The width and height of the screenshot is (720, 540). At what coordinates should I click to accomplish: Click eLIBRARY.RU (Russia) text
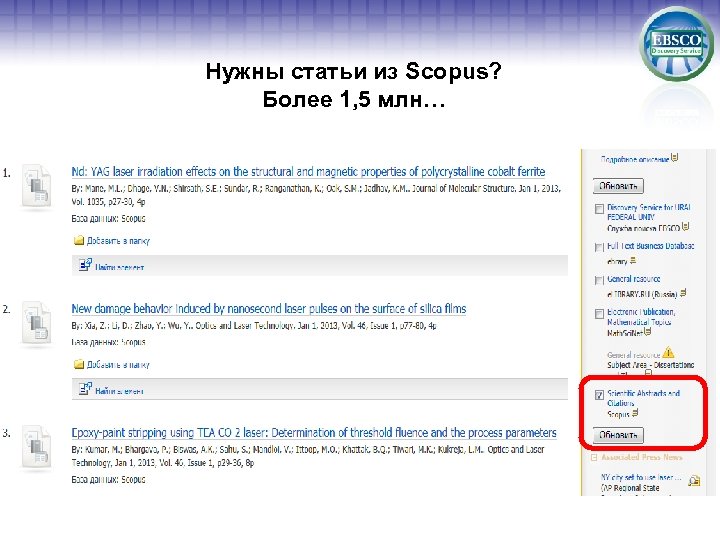pyautogui.click(x=642, y=294)
